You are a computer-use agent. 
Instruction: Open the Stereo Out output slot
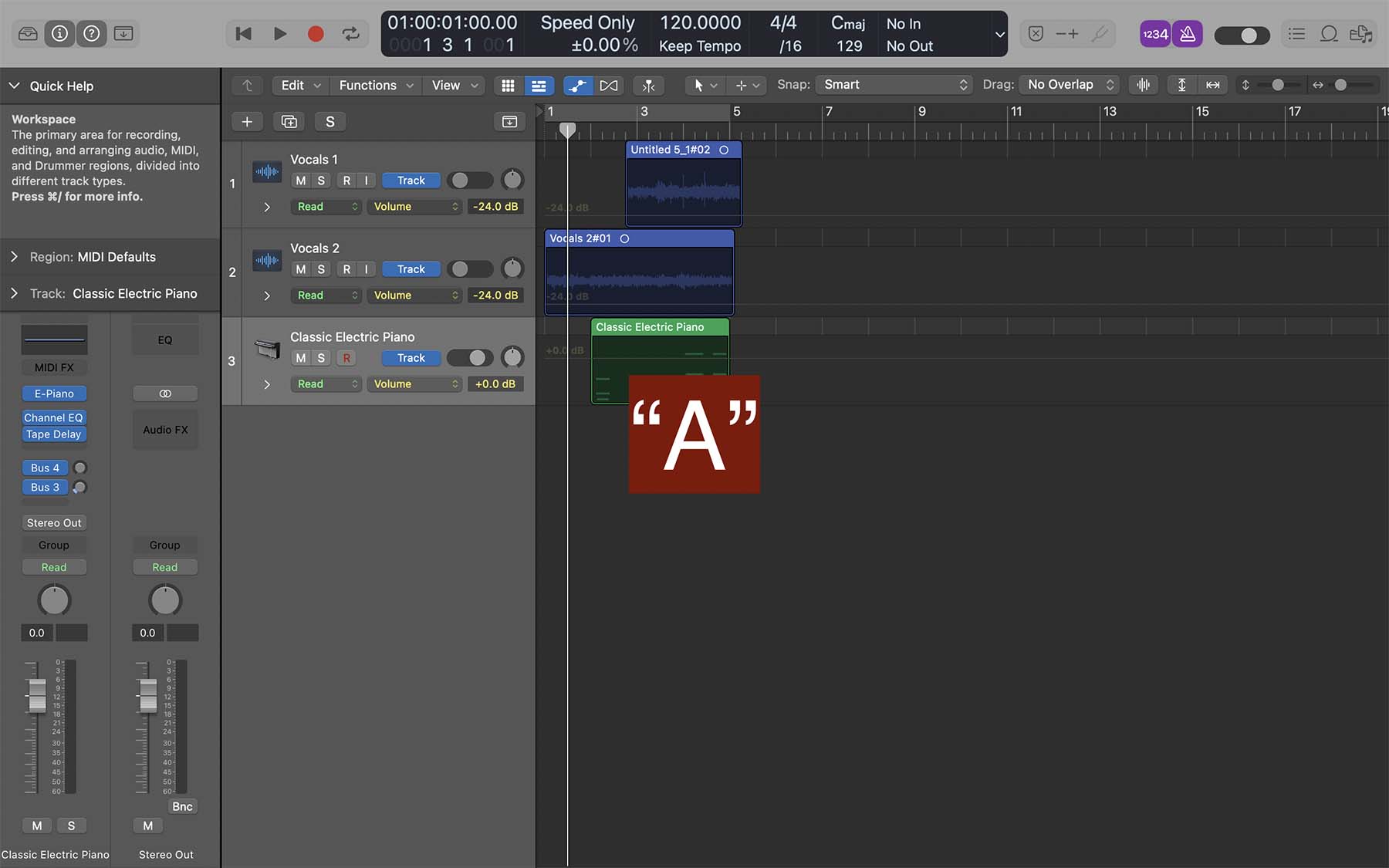[x=54, y=523]
